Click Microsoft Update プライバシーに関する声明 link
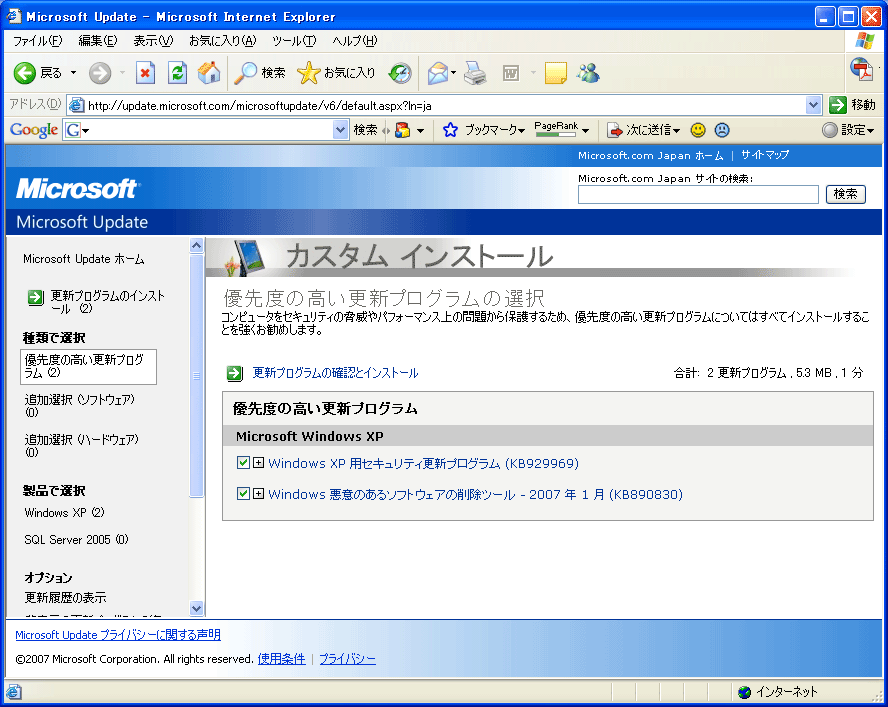The height and width of the screenshot is (707, 888). 118,635
